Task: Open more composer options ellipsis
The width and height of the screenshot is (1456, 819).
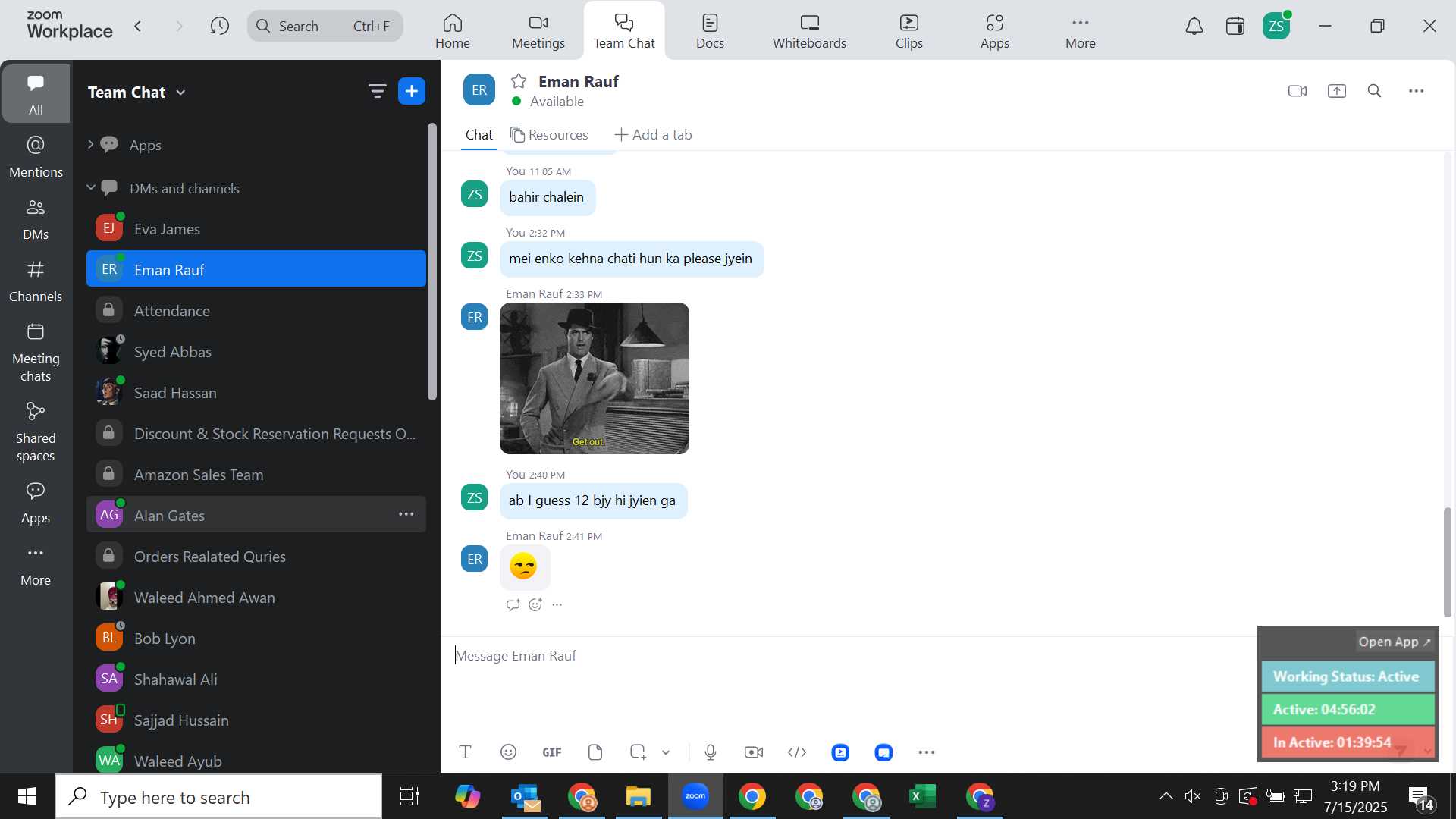Action: (927, 752)
